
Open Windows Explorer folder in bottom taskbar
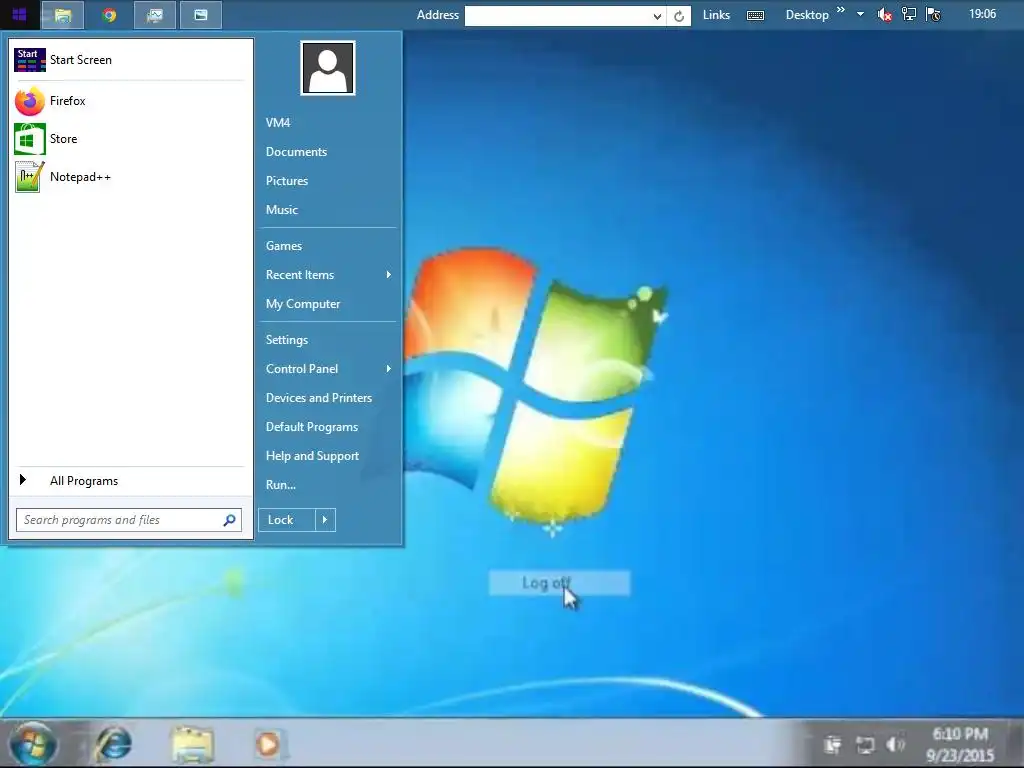click(192, 744)
